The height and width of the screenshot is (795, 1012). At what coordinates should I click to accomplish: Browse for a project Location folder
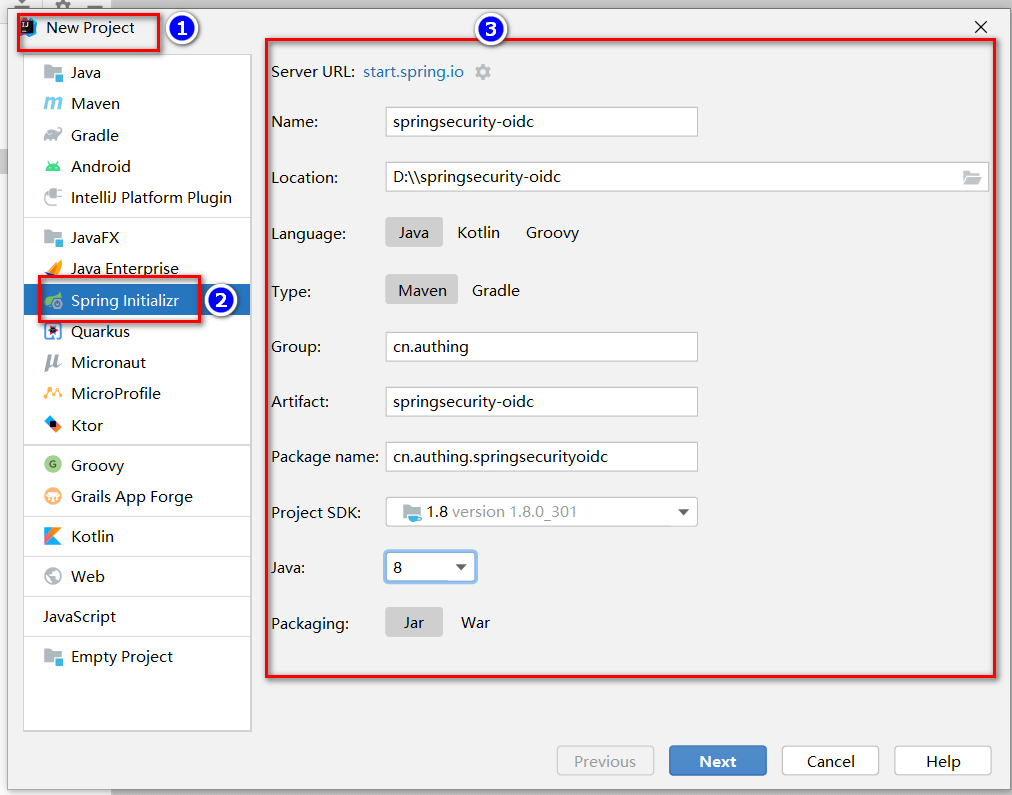tap(971, 177)
